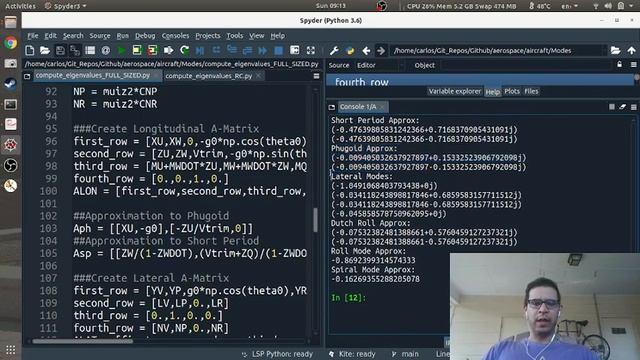Open the View menu
Image resolution: width=640 pixels, height=360 pixels.
(257, 36)
